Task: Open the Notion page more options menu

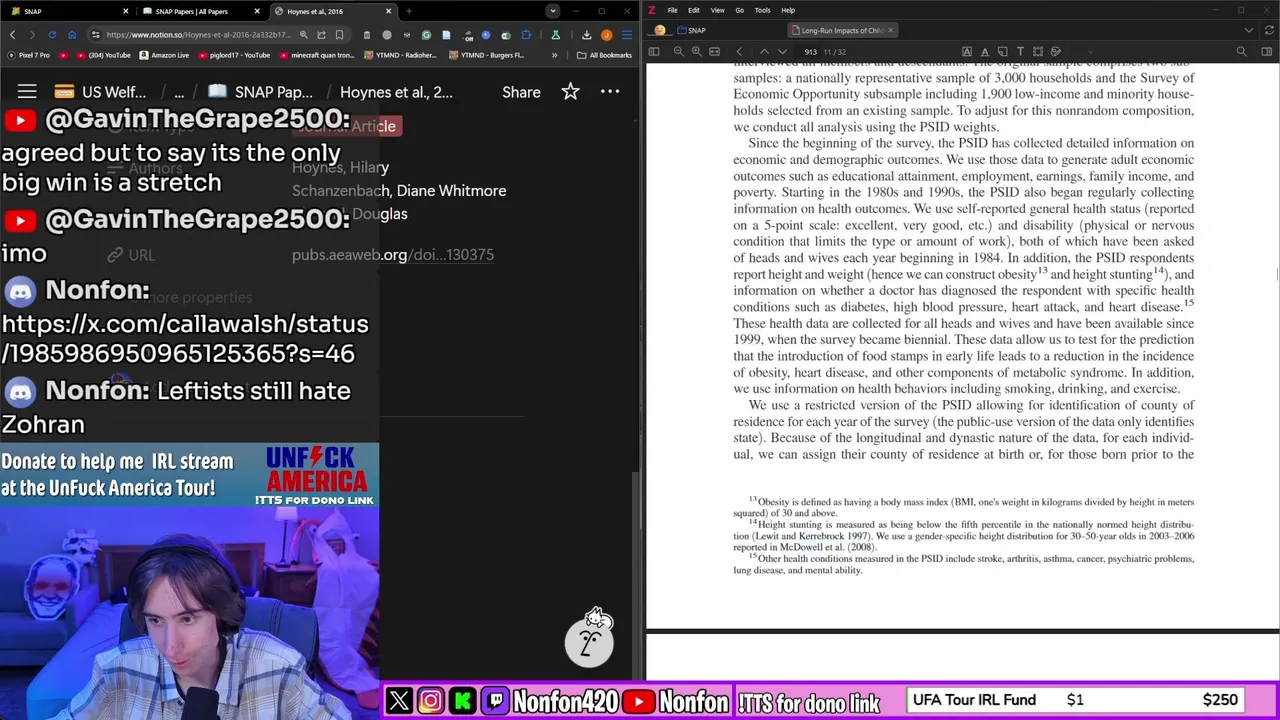Action: point(610,92)
